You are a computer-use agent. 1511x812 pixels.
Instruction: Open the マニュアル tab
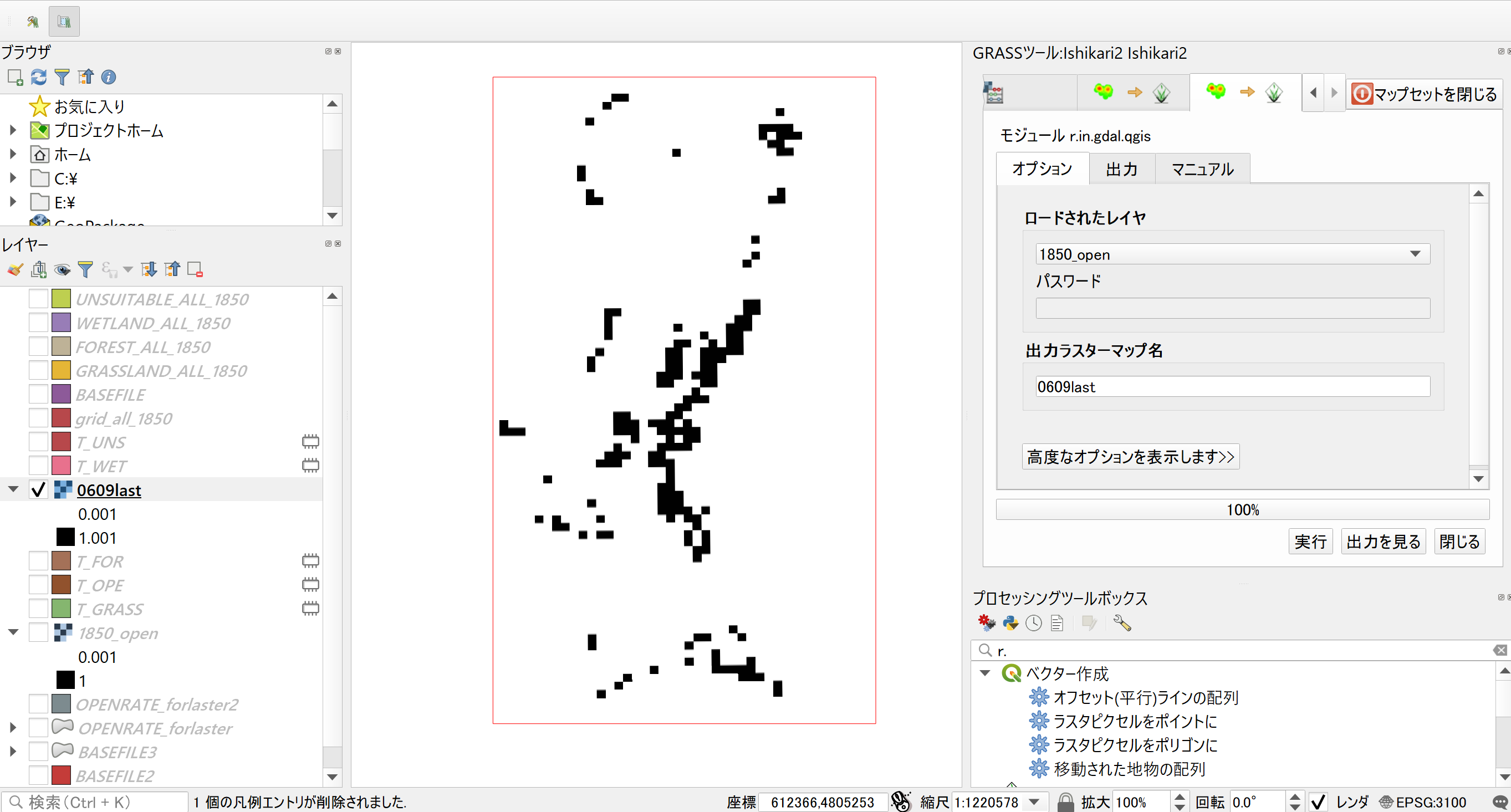click(1201, 168)
